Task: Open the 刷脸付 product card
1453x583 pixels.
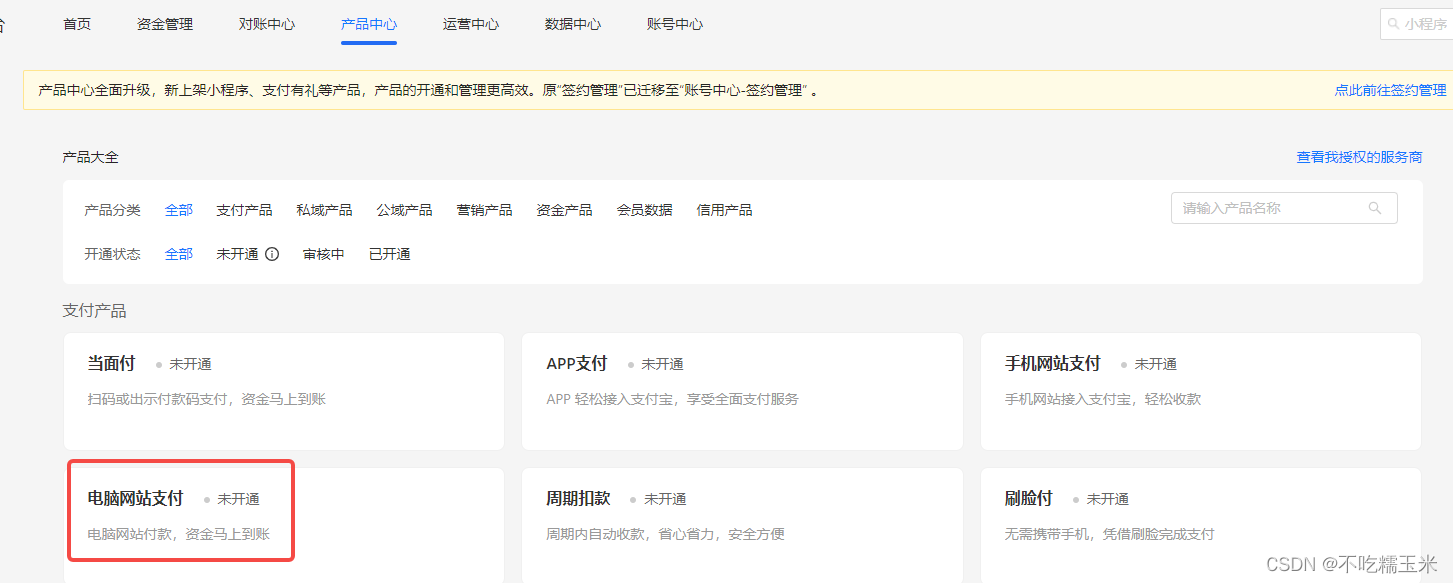Action: tap(1201, 525)
